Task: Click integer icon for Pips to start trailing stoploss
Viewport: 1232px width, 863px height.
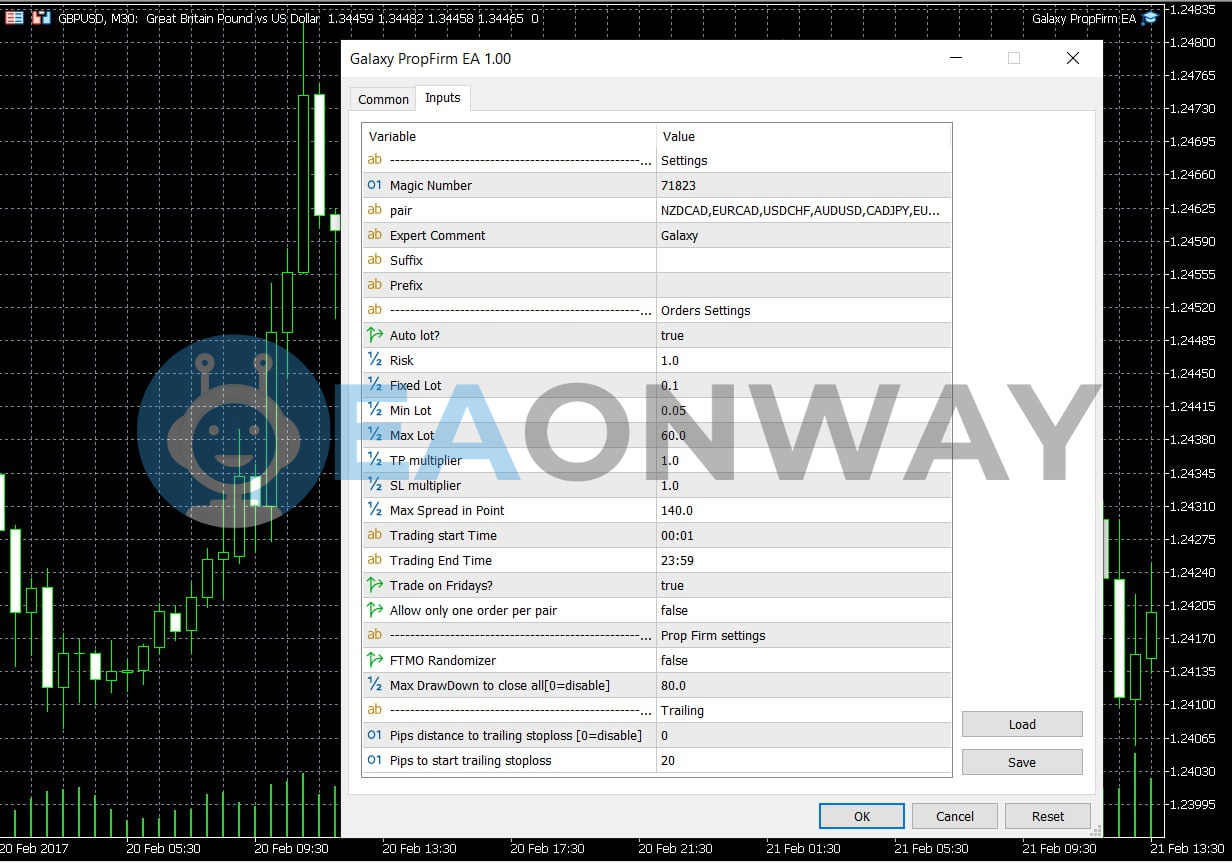Action: coord(375,760)
